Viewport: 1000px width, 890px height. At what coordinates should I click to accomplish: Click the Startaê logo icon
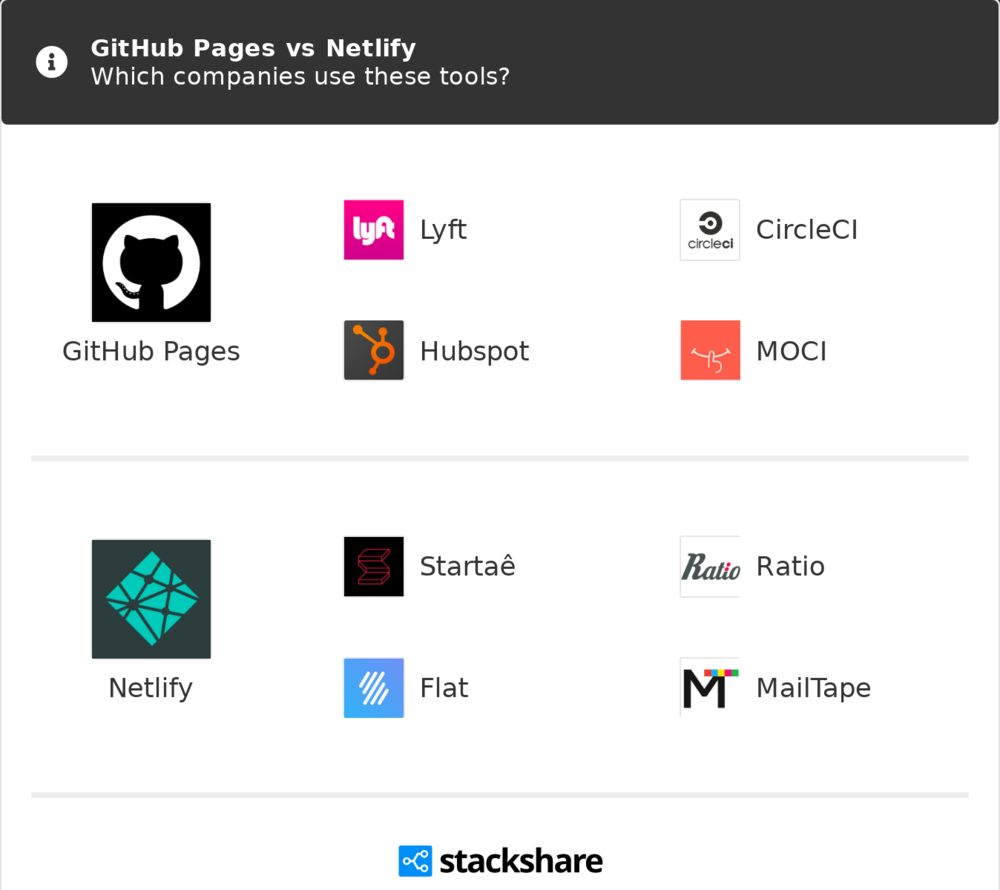pyautogui.click(x=374, y=567)
